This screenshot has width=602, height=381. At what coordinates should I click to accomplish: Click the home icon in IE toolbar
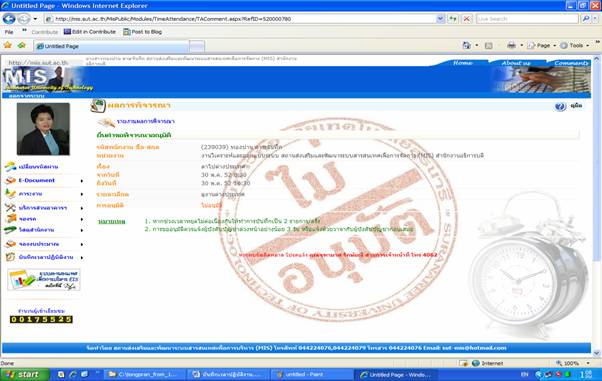click(x=466, y=45)
